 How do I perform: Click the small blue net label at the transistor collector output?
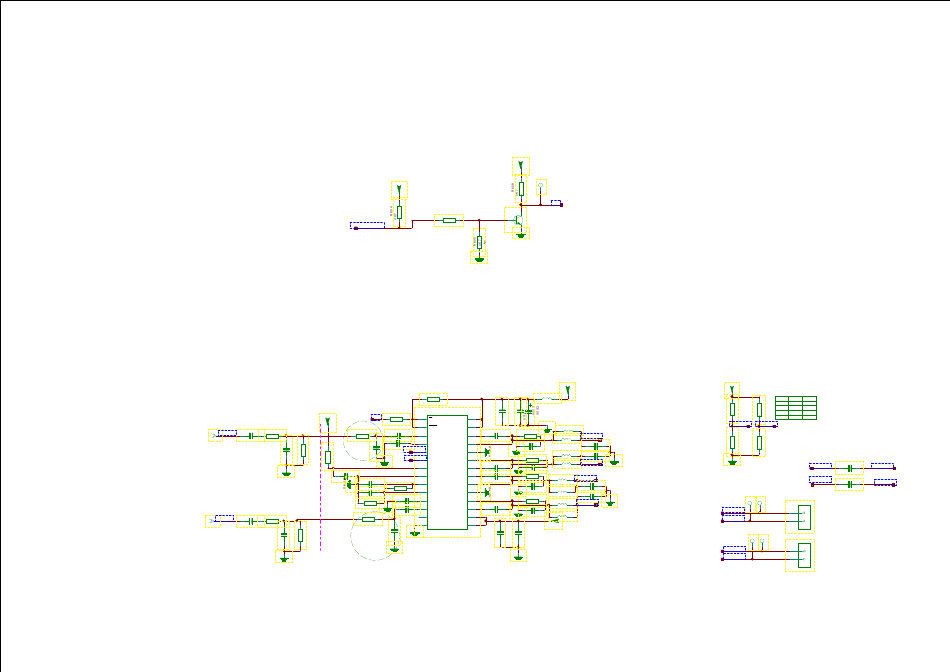tap(556, 202)
